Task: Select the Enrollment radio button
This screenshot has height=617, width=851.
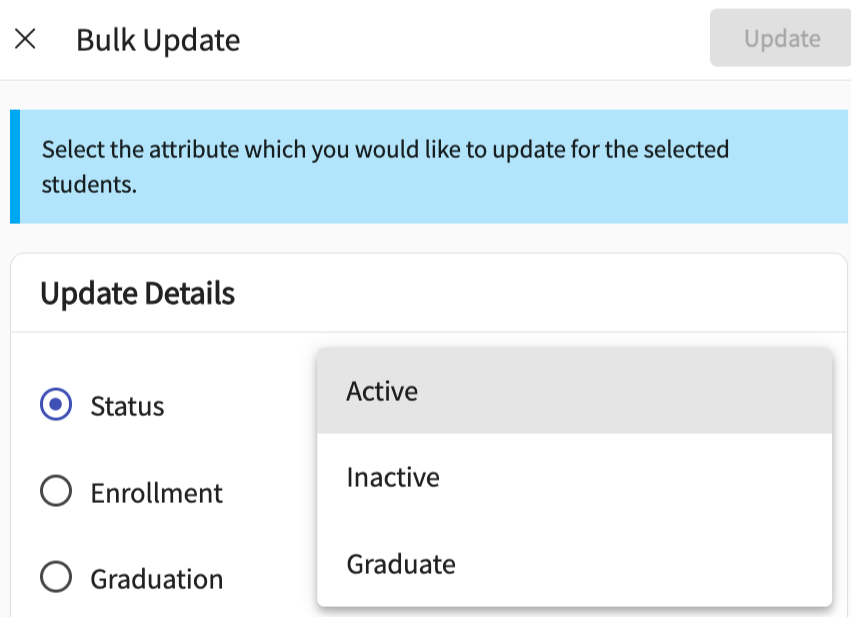Action: (56, 492)
